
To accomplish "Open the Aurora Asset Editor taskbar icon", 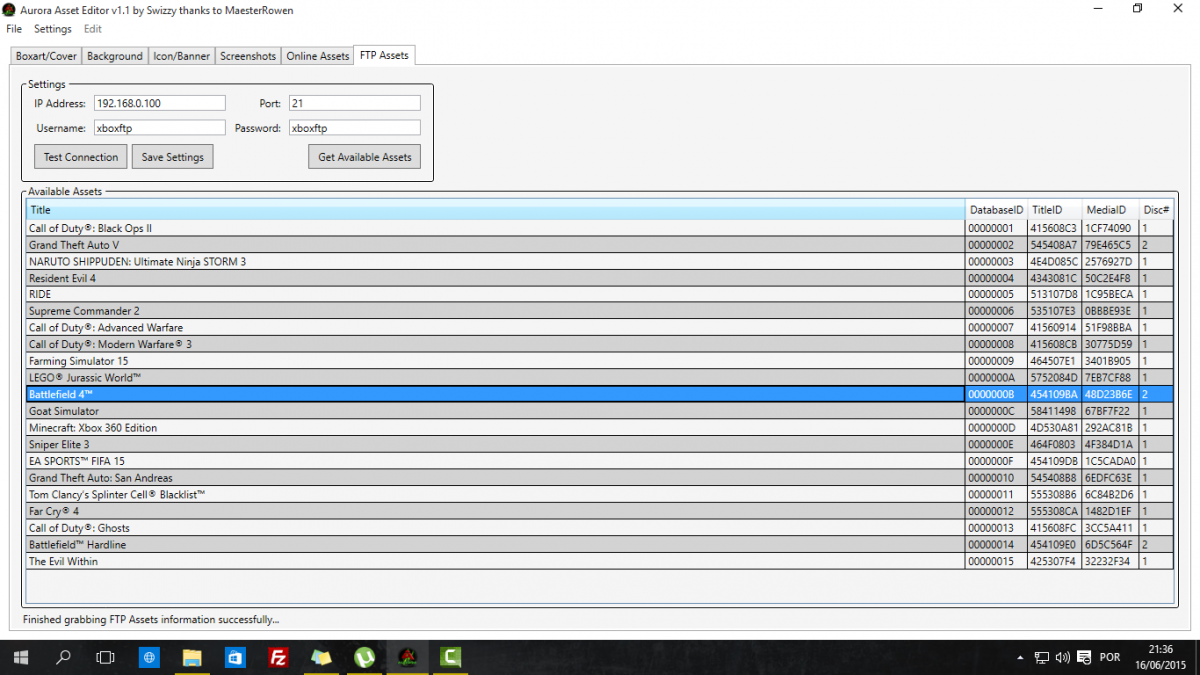I will 408,657.
